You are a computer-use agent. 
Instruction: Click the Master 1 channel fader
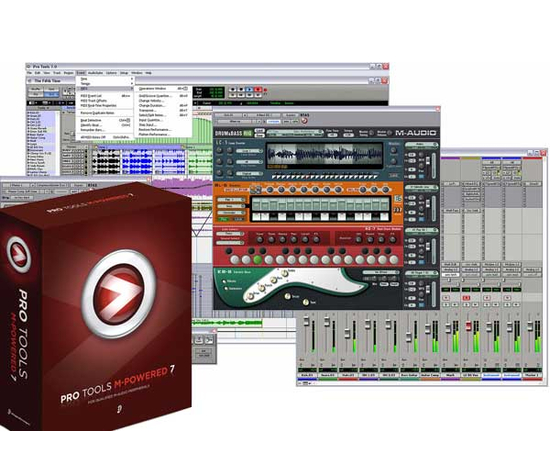[x=530, y=326]
